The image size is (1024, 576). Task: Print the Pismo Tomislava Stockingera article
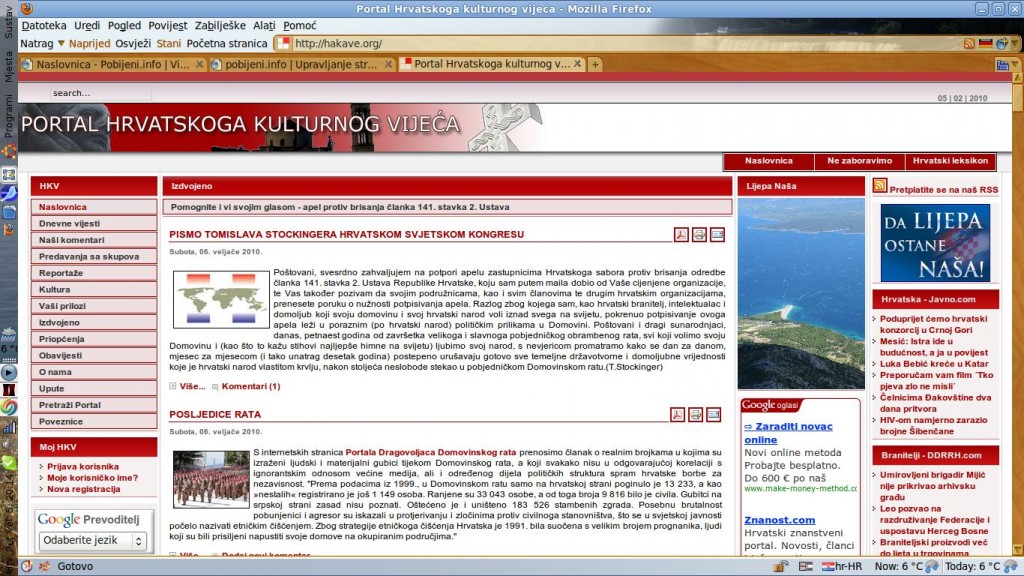699,234
